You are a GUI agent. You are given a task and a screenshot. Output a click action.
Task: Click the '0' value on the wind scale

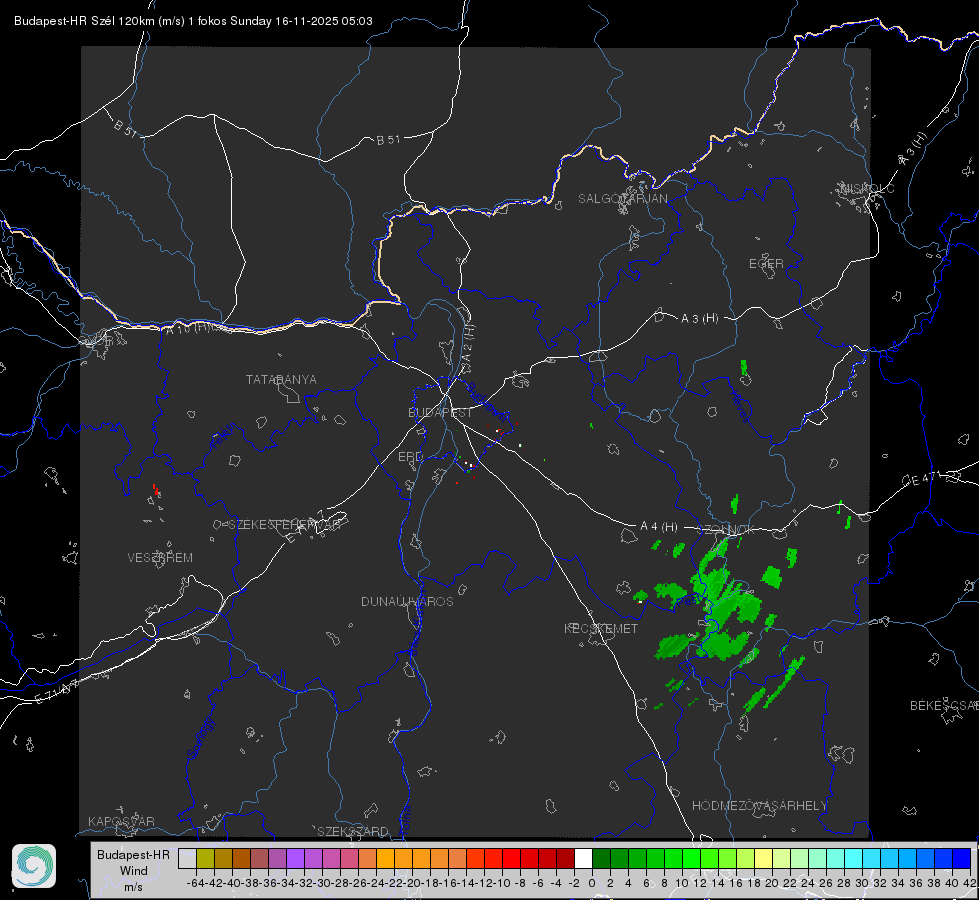(x=592, y=883)
